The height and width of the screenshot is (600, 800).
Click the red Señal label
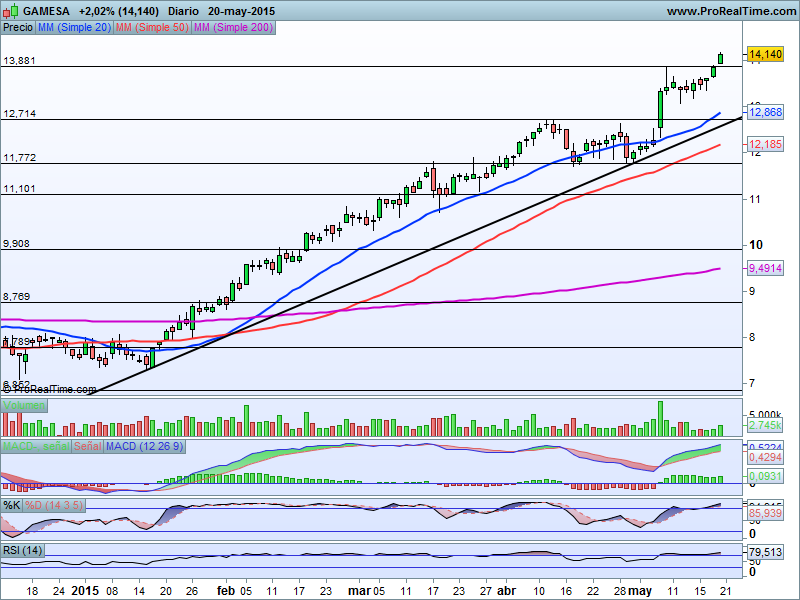pos(88,445)
